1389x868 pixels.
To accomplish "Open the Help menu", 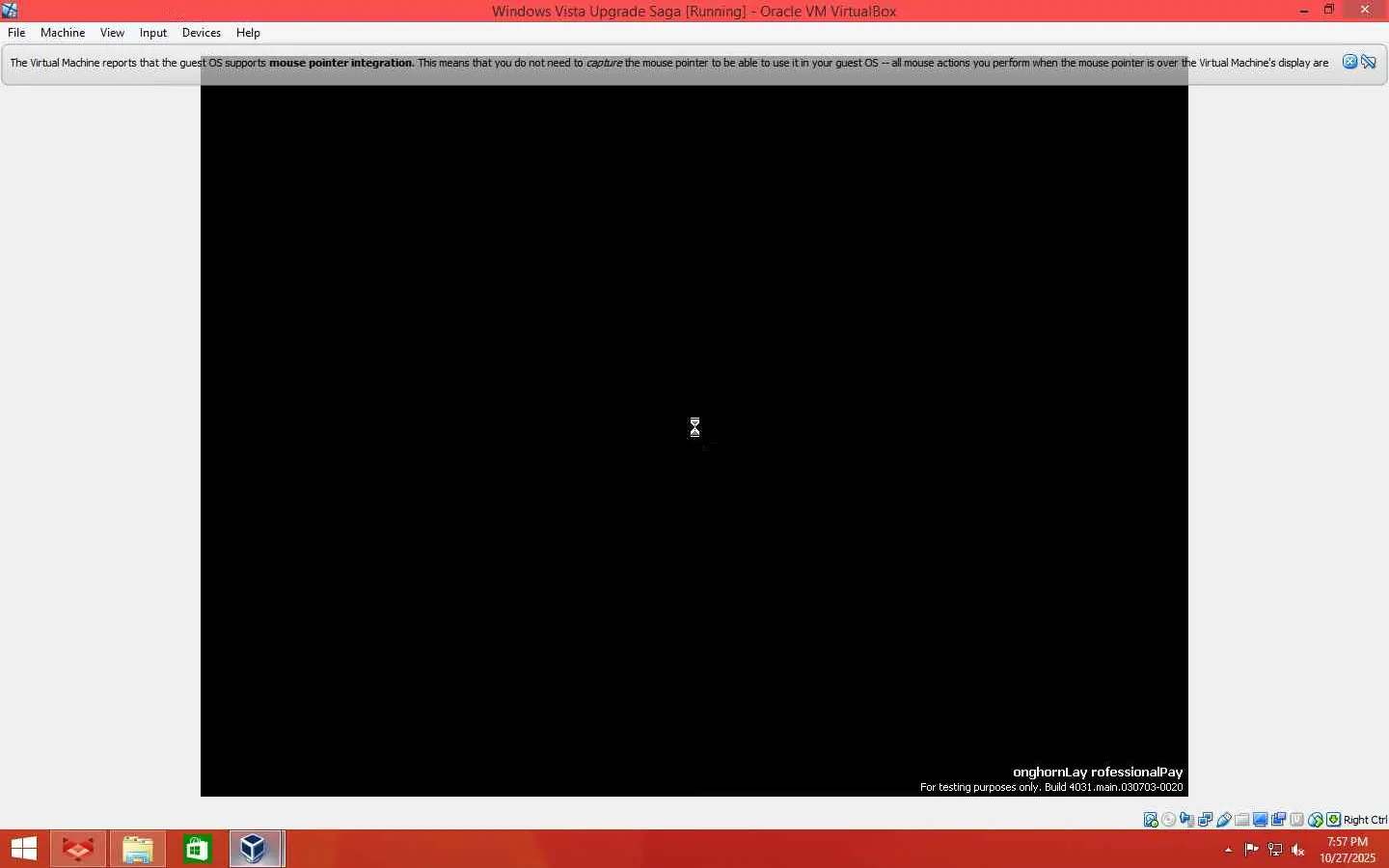I will tap(248, 33).
